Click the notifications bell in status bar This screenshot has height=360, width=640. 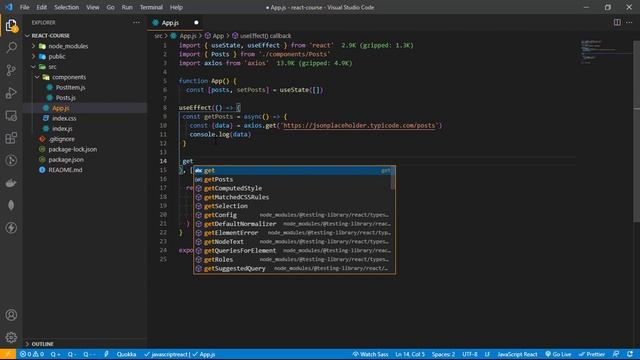pyautogui.click(x=630, y=354)
